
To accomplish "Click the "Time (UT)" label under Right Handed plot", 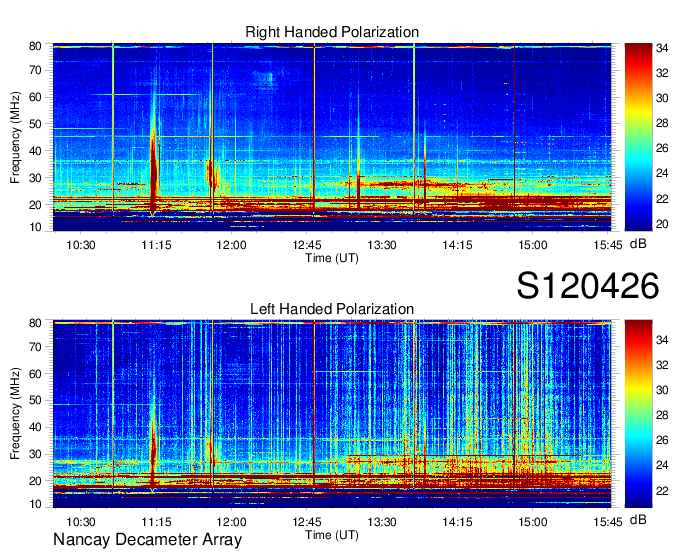I will [332, 258].
